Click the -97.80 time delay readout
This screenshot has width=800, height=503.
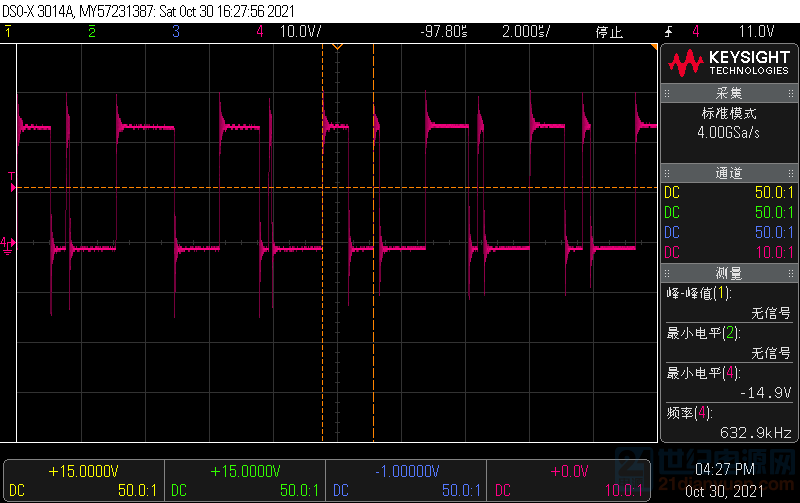[444, 32]
